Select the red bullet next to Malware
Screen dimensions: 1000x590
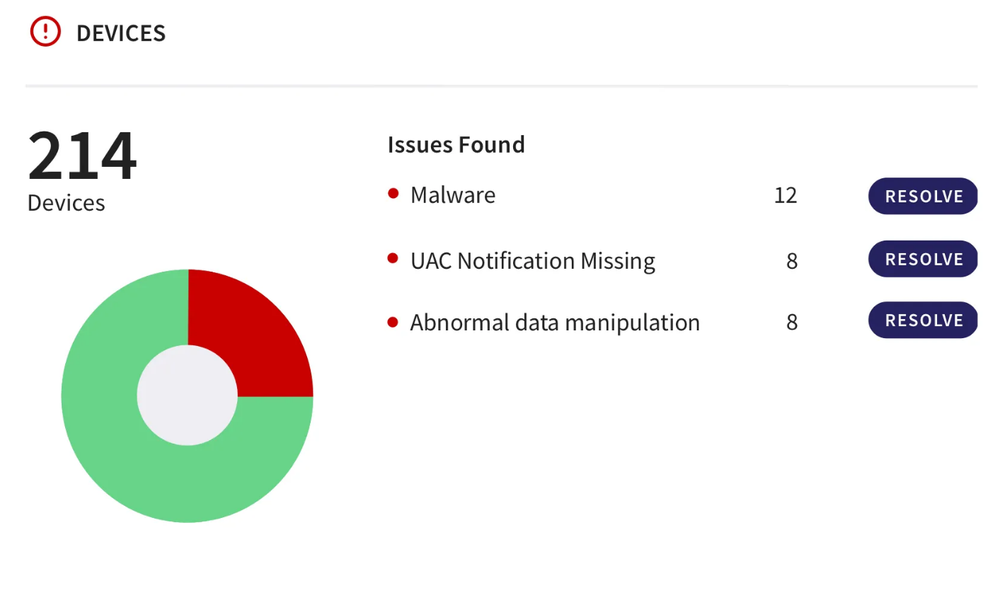coord(393,193)
